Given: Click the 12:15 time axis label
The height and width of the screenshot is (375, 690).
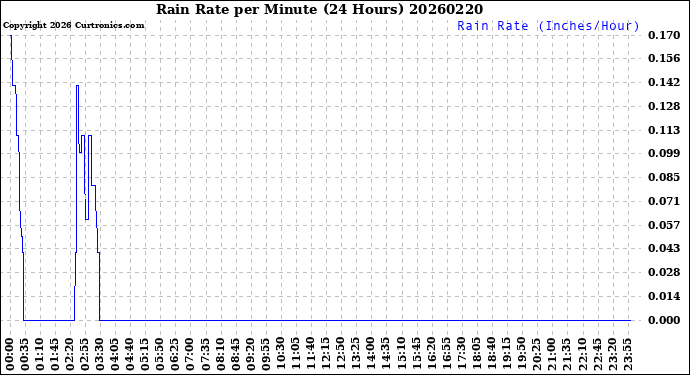Looking at the screenshot, I should 326,355.
